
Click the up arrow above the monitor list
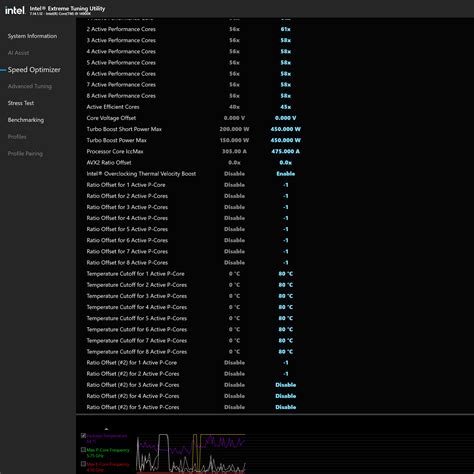[106, 429]
